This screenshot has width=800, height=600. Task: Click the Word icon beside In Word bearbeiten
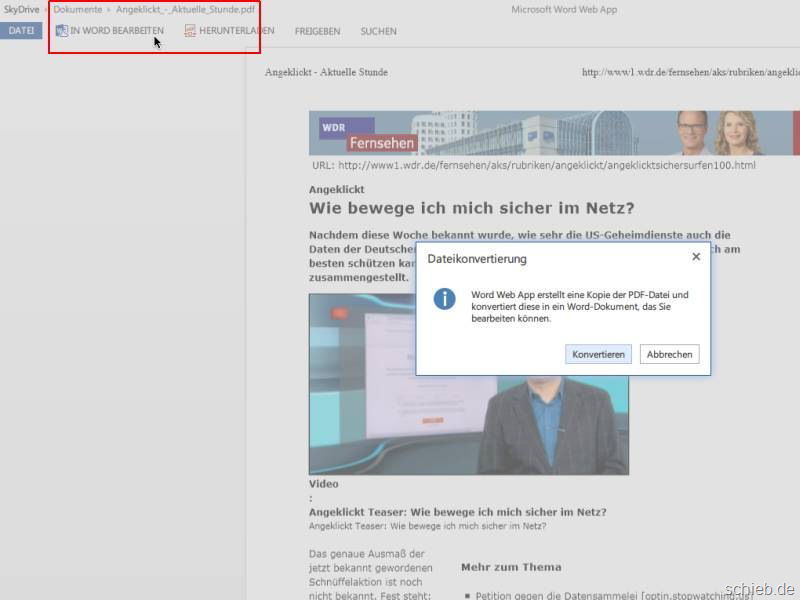click(62, 31)
